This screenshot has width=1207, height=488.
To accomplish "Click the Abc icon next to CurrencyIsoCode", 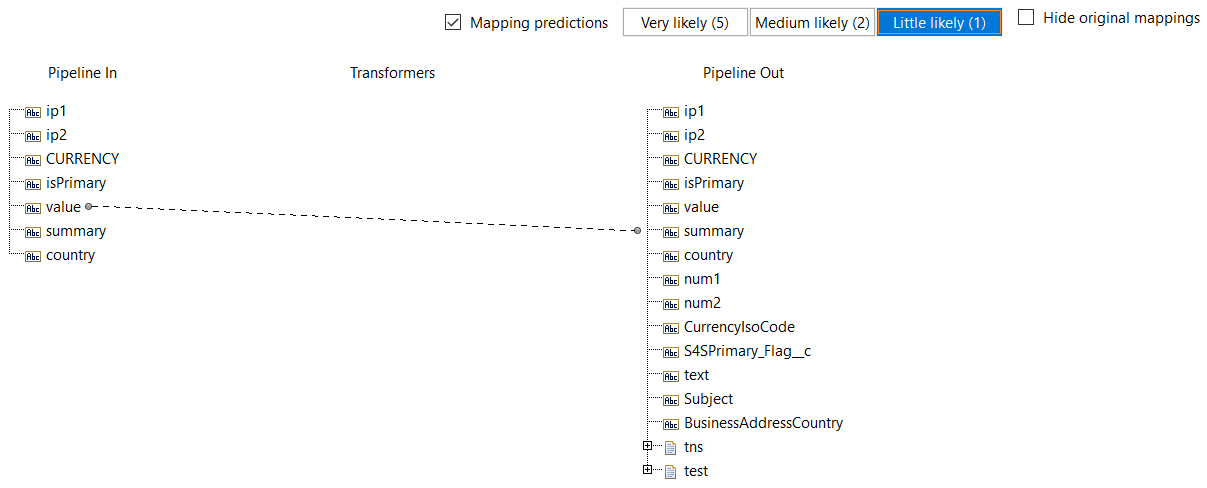I will [x=670, y=328].
